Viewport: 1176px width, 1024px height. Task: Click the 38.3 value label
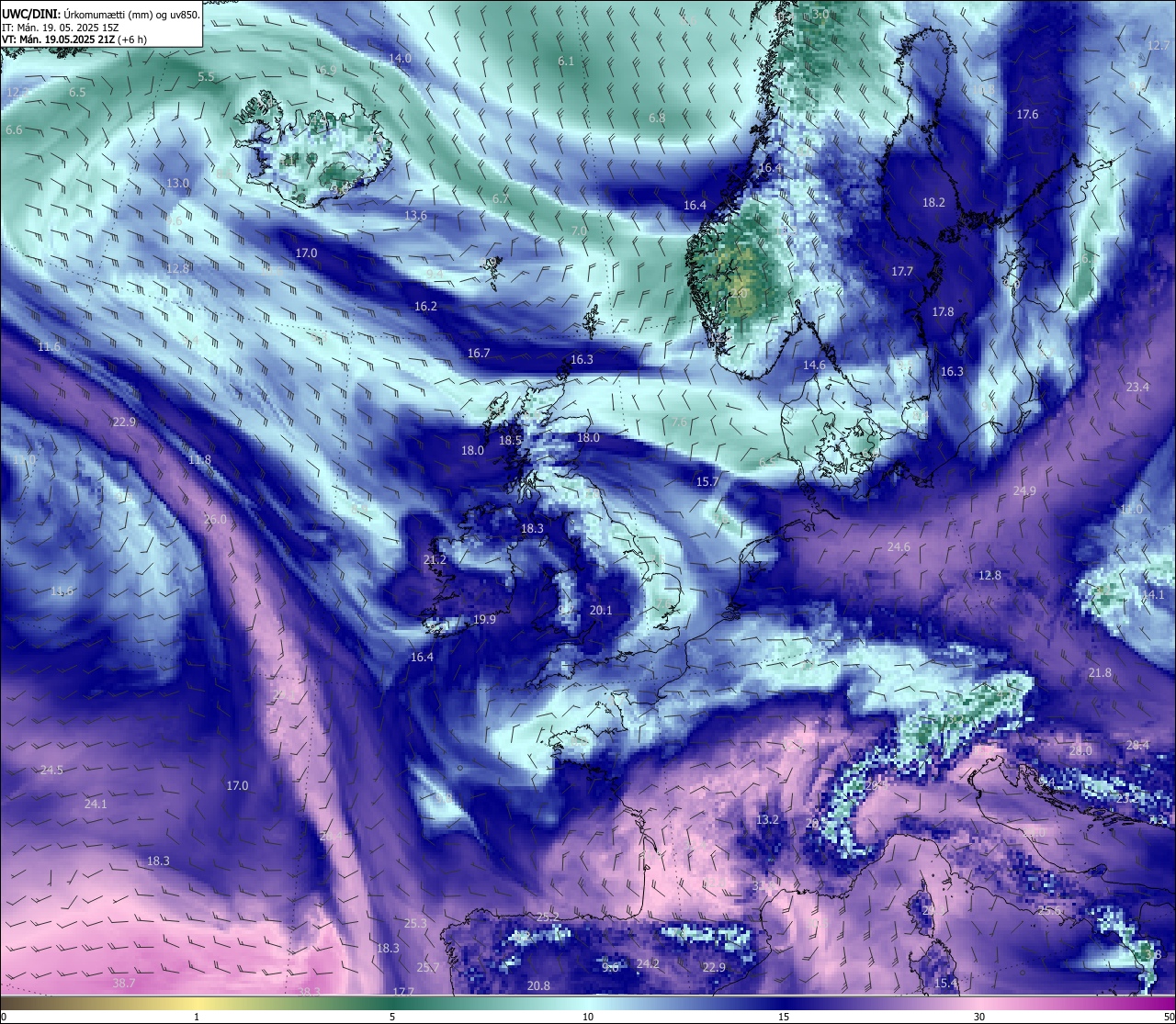tap(310, 991)
